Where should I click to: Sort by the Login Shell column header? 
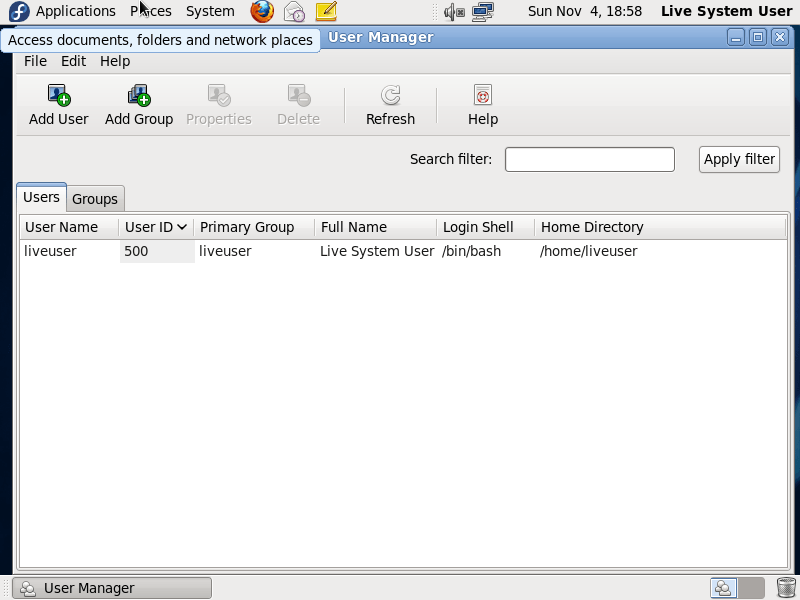coord(486,227)
